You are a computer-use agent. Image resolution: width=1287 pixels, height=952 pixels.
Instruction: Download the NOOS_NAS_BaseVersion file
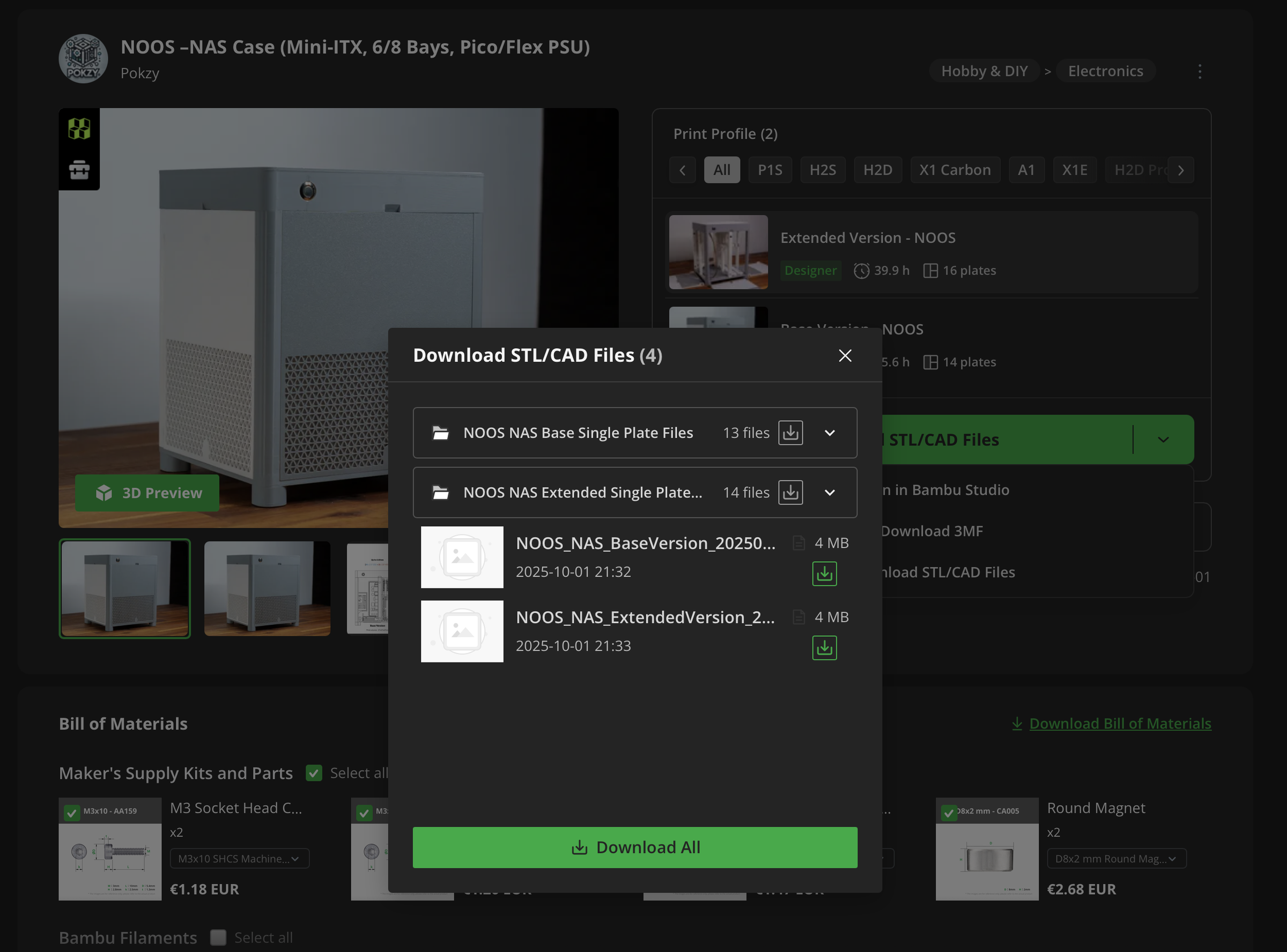point(824,574)
